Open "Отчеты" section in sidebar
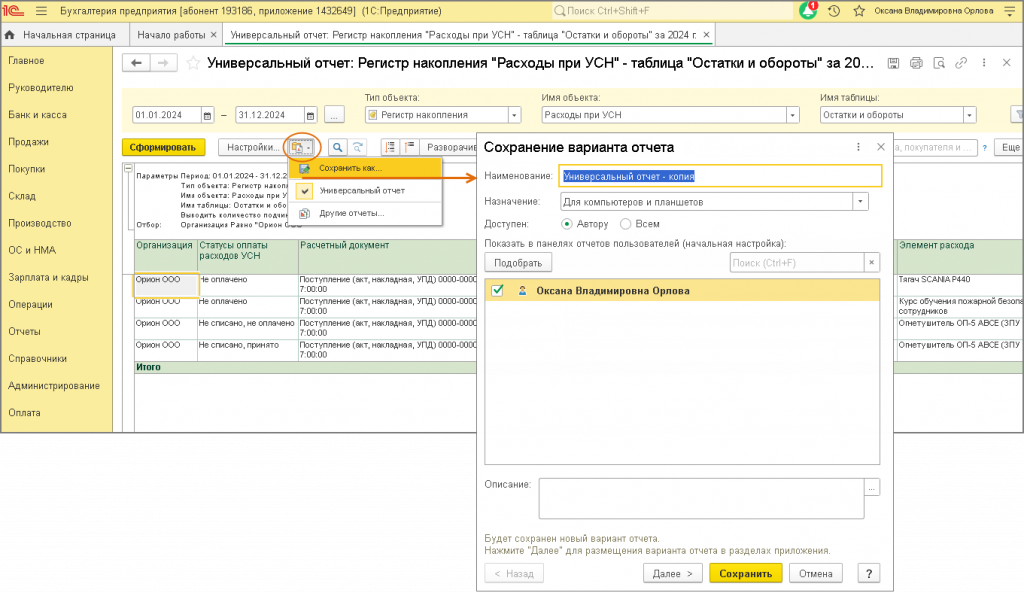1024x593 pixels. 25,332
